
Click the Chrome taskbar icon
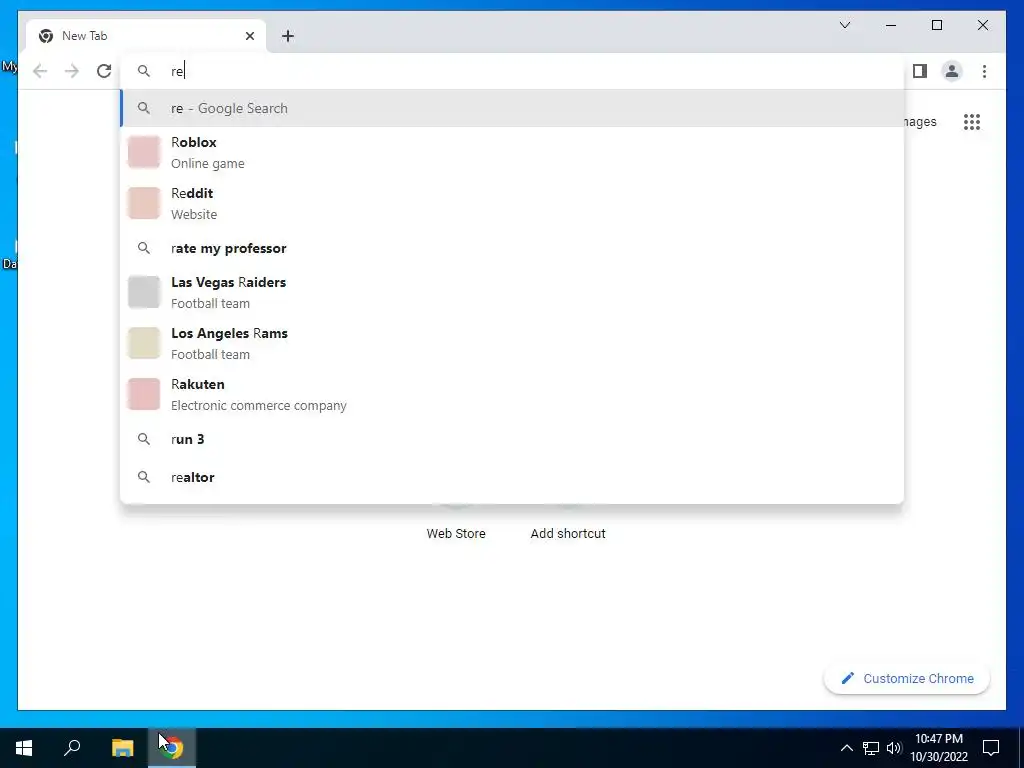(x=171, y=747)
